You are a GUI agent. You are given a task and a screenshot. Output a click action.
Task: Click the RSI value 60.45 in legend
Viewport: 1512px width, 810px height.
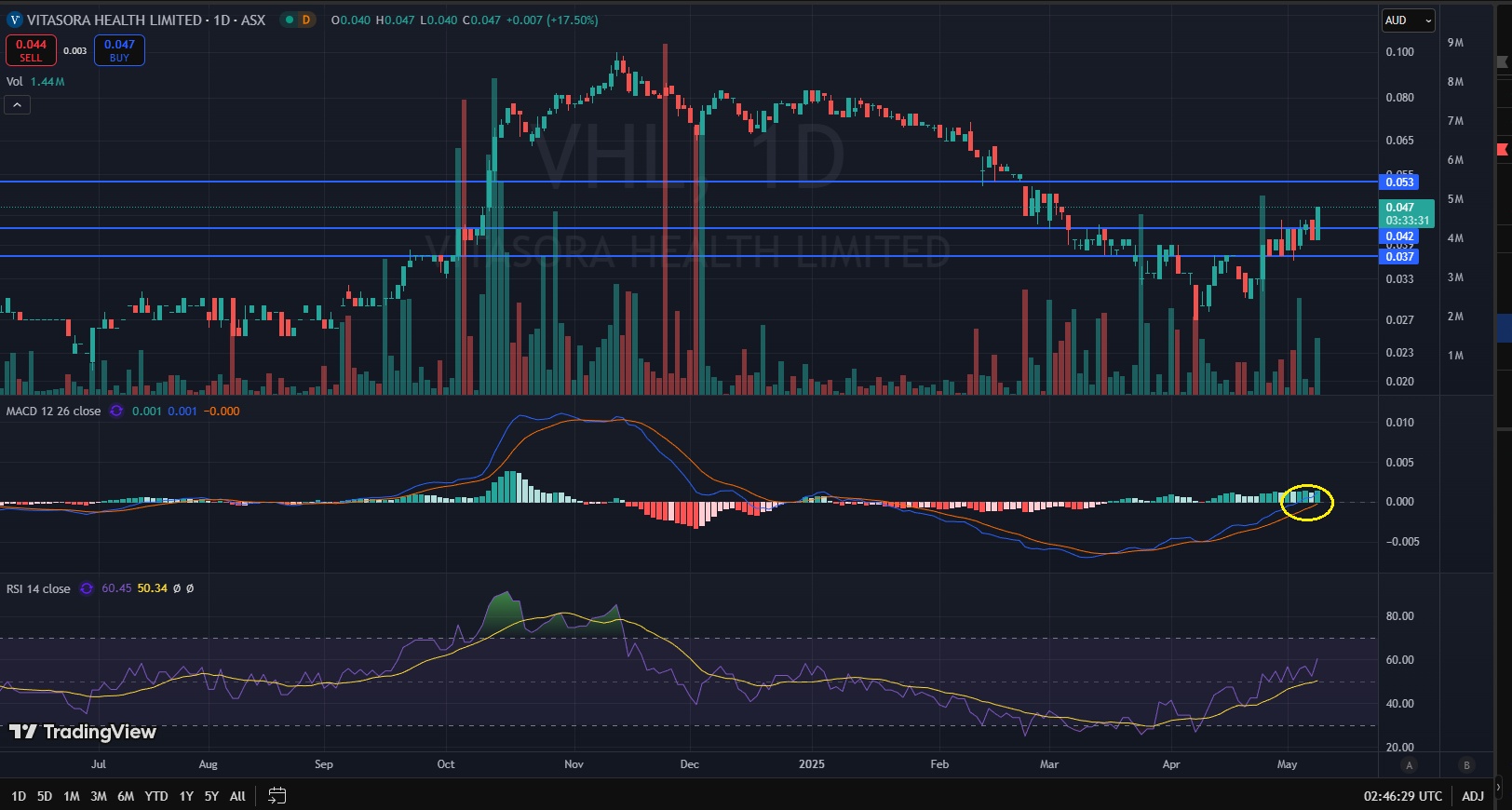tap(116, 588)
